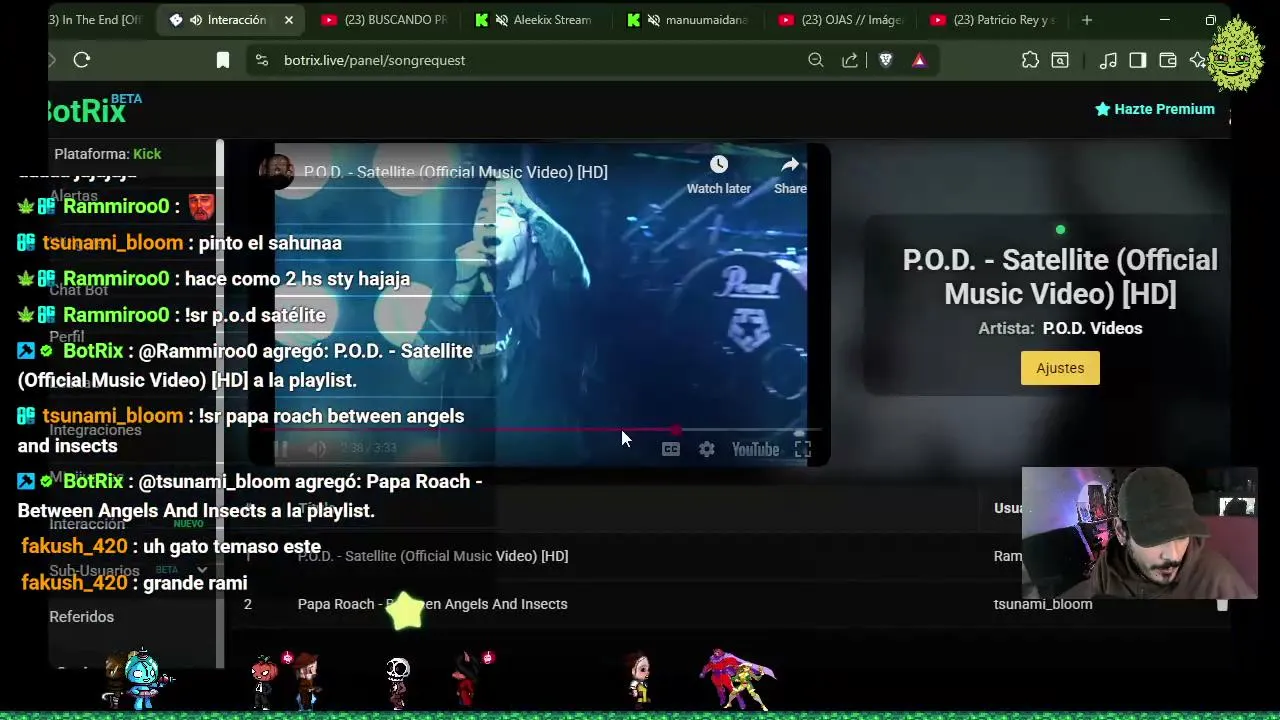Open the browser extensions puzzle icon
1280x720 pixels.
coord(1030,60)
